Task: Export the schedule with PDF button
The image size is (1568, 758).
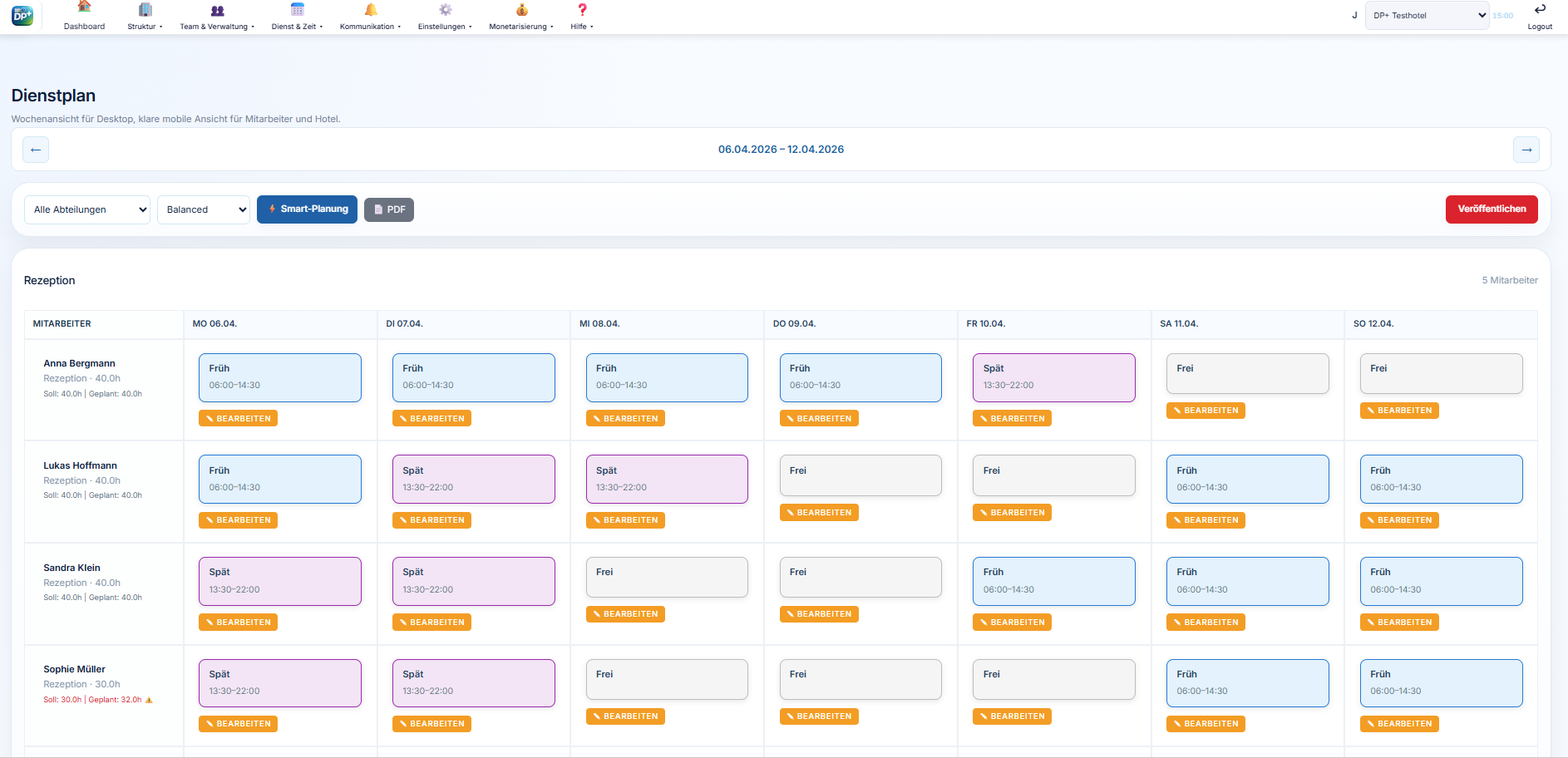Action: click(389, 209)
